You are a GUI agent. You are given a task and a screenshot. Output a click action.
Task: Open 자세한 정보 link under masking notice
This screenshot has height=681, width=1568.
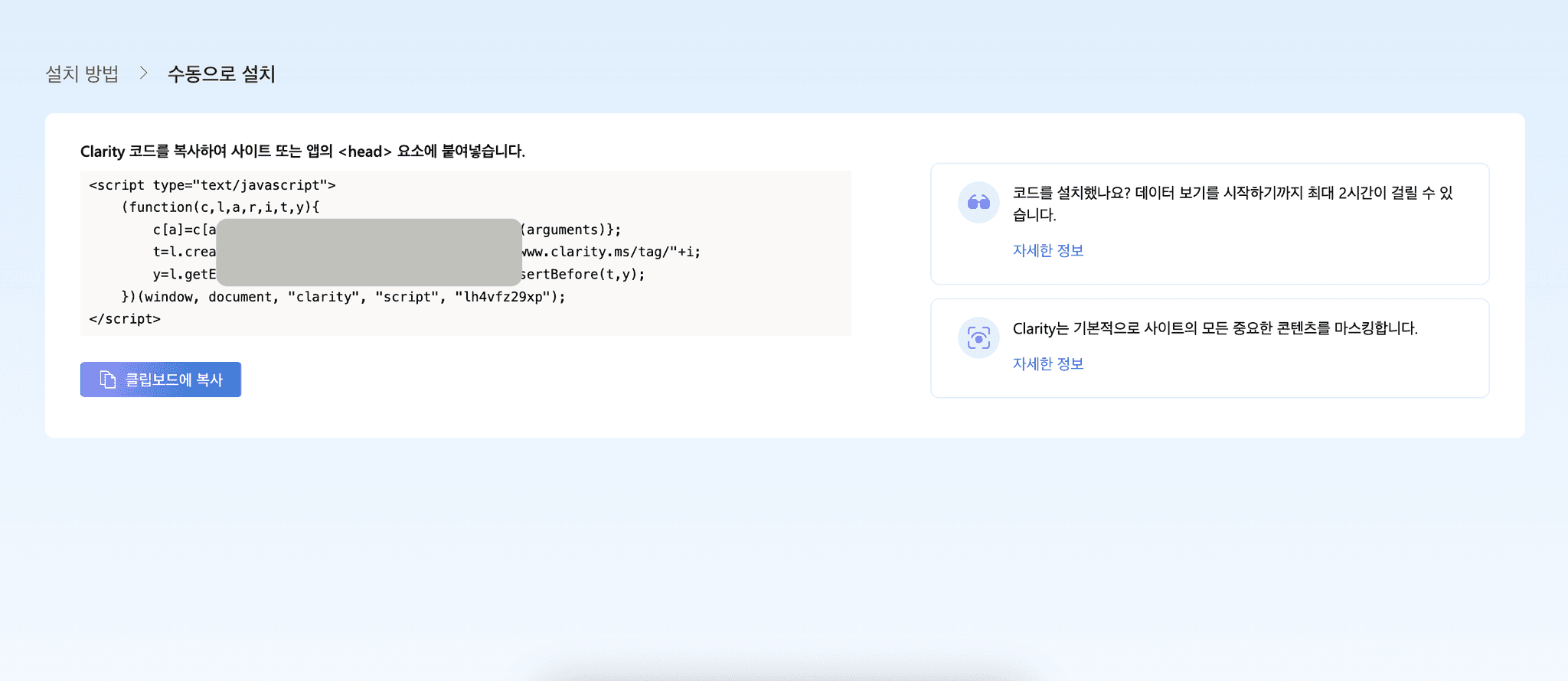point(1048,363)
